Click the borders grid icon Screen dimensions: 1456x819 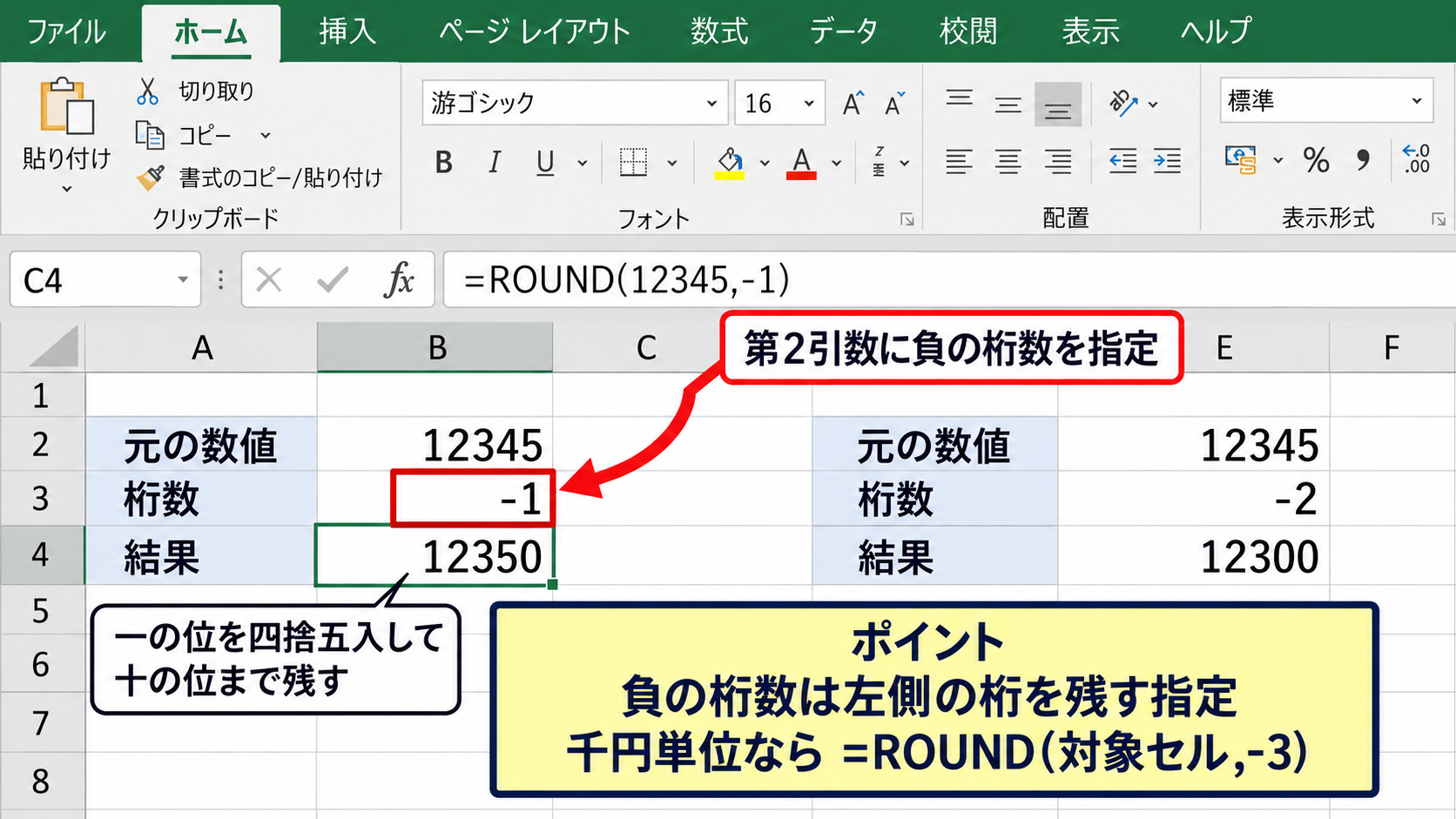click(633, 162)
